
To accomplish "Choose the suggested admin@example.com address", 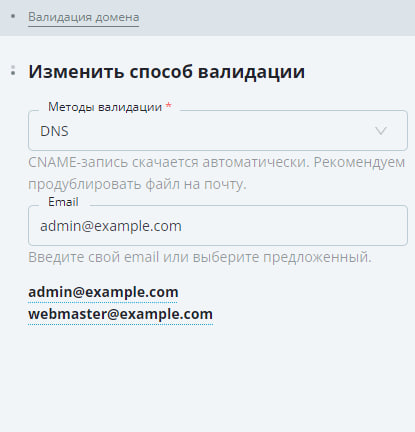I will click(x=103, y=292).
